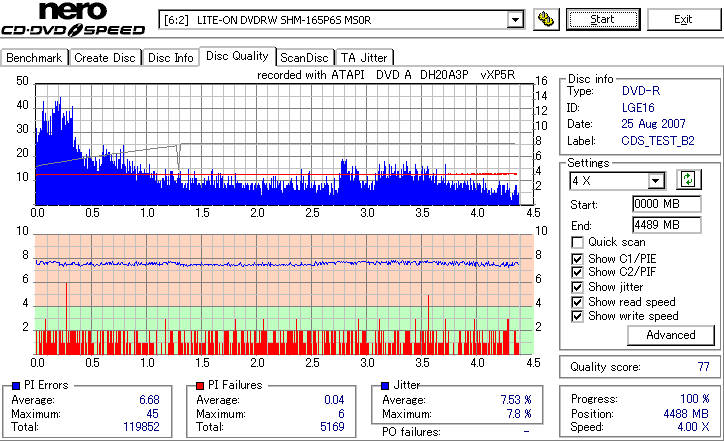Click the Nero CD-DVD Speed logo
This screenshot has width=724, height=441.
(73, 19)
